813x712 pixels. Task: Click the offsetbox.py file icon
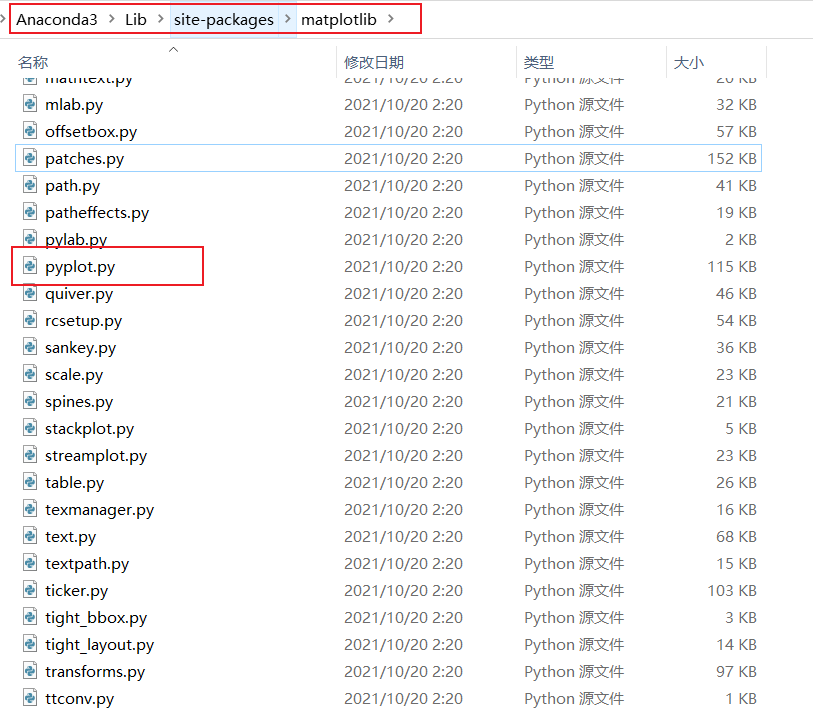(30, 131)
